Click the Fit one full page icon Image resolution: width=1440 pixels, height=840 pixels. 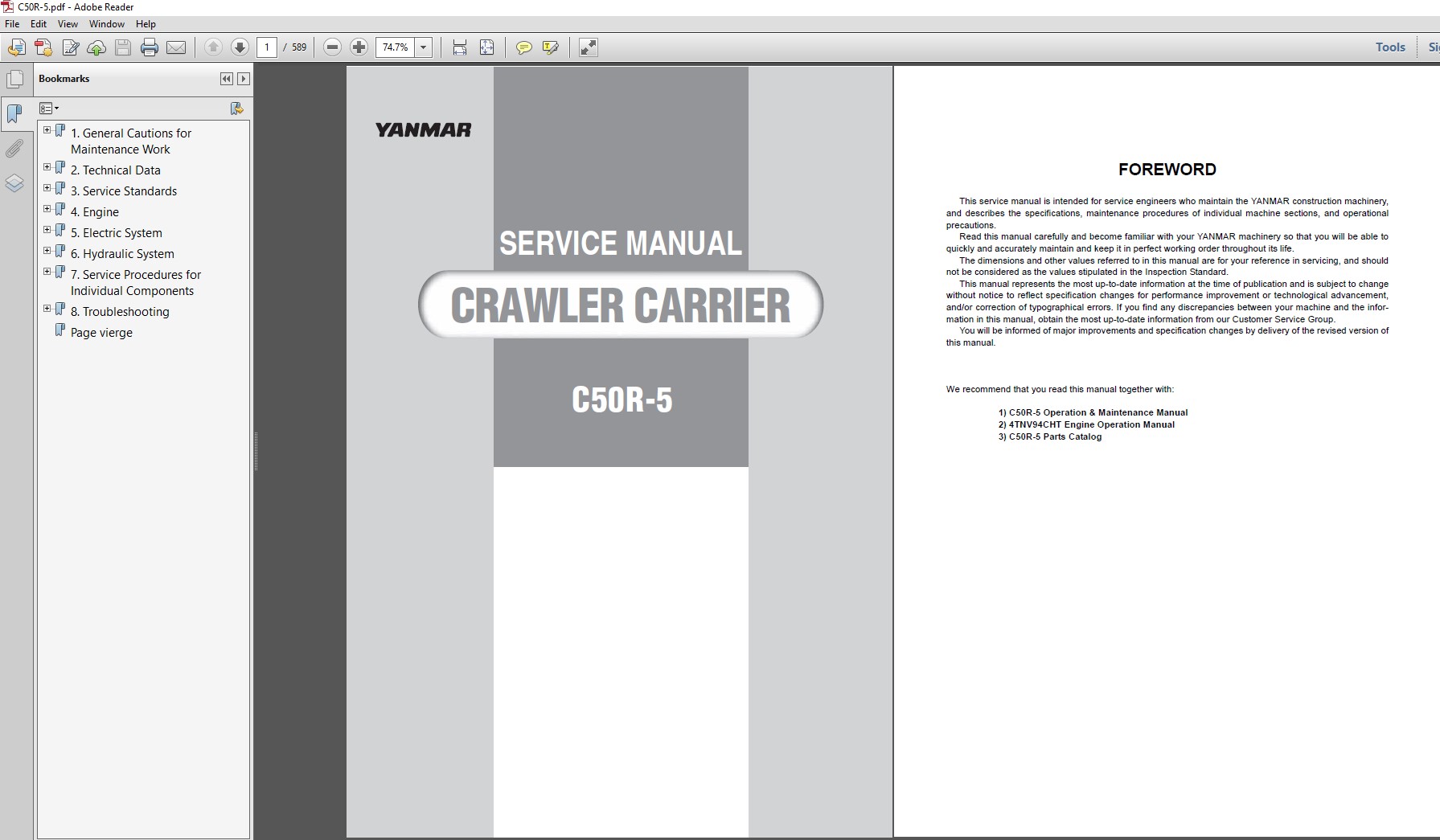coord(487,47)
